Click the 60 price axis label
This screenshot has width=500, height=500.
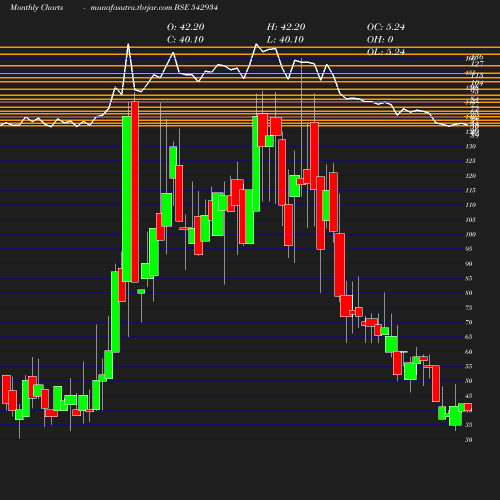pyautogui.click(x=469, y=352)
